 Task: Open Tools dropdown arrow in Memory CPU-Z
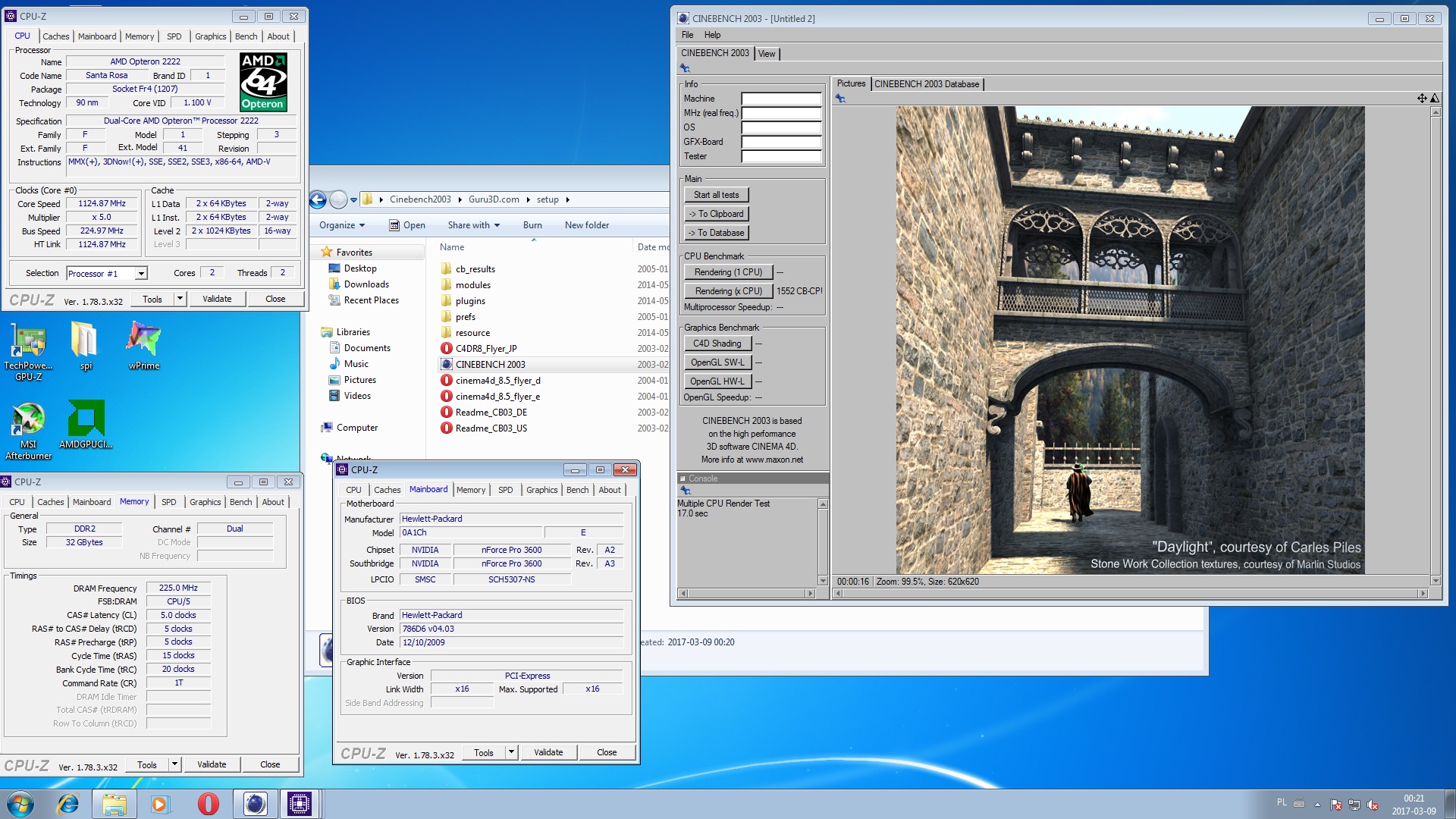[174, 764]
